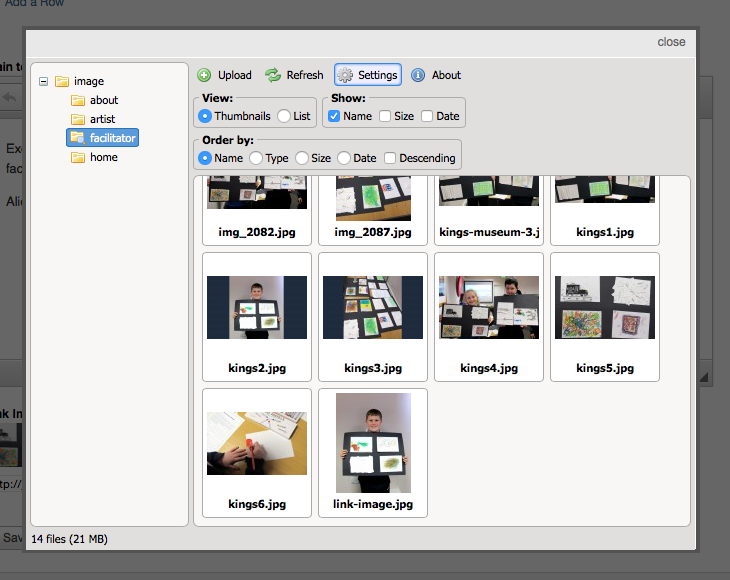Click the kings6.jpg file name
Viewport: 730px width, 580px height.
pyautogui.click(x=257, y=504)
